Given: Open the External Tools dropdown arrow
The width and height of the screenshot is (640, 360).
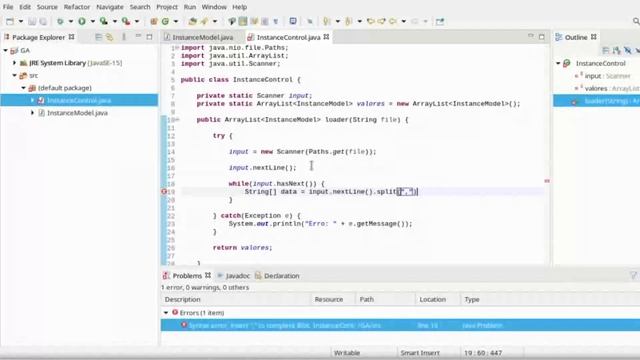Looking at the screenshot, I should tap(137, 21).
